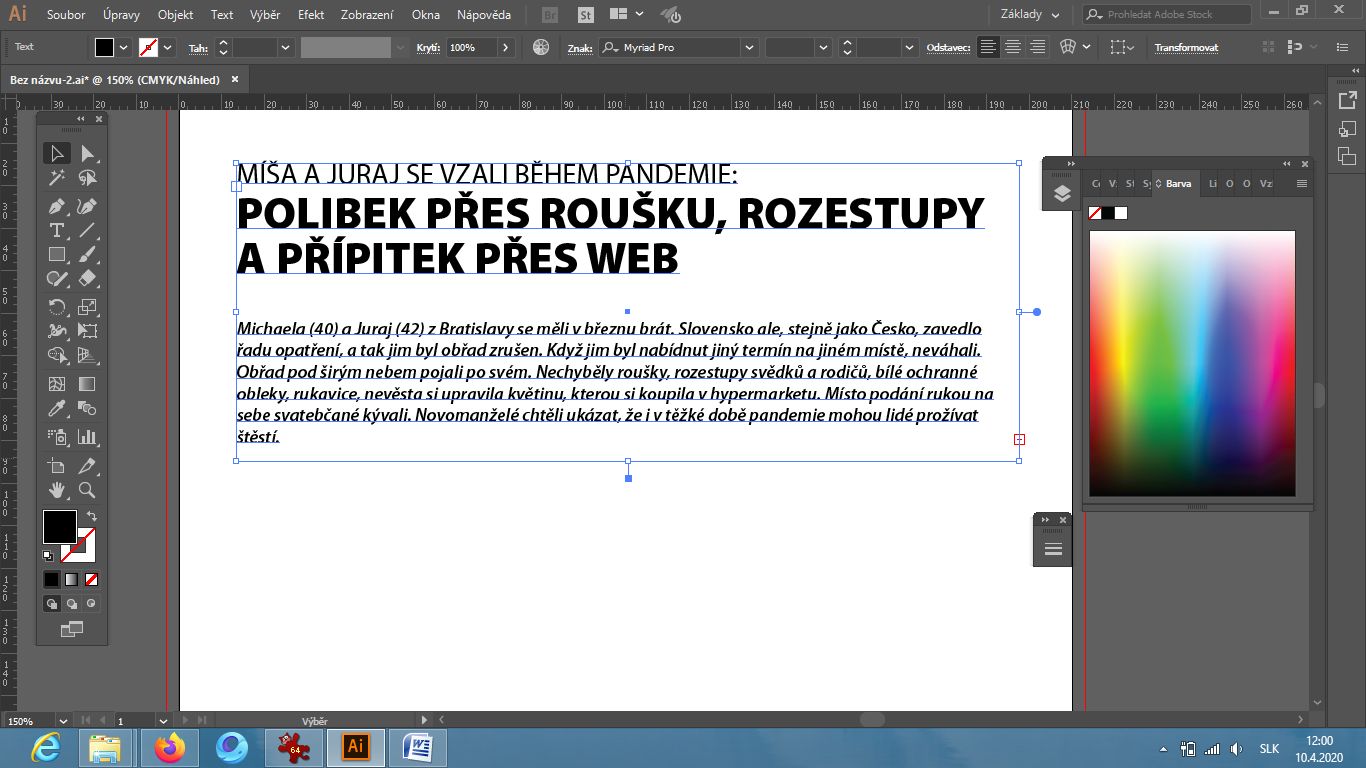Select the Type tool

coord(57,231)
